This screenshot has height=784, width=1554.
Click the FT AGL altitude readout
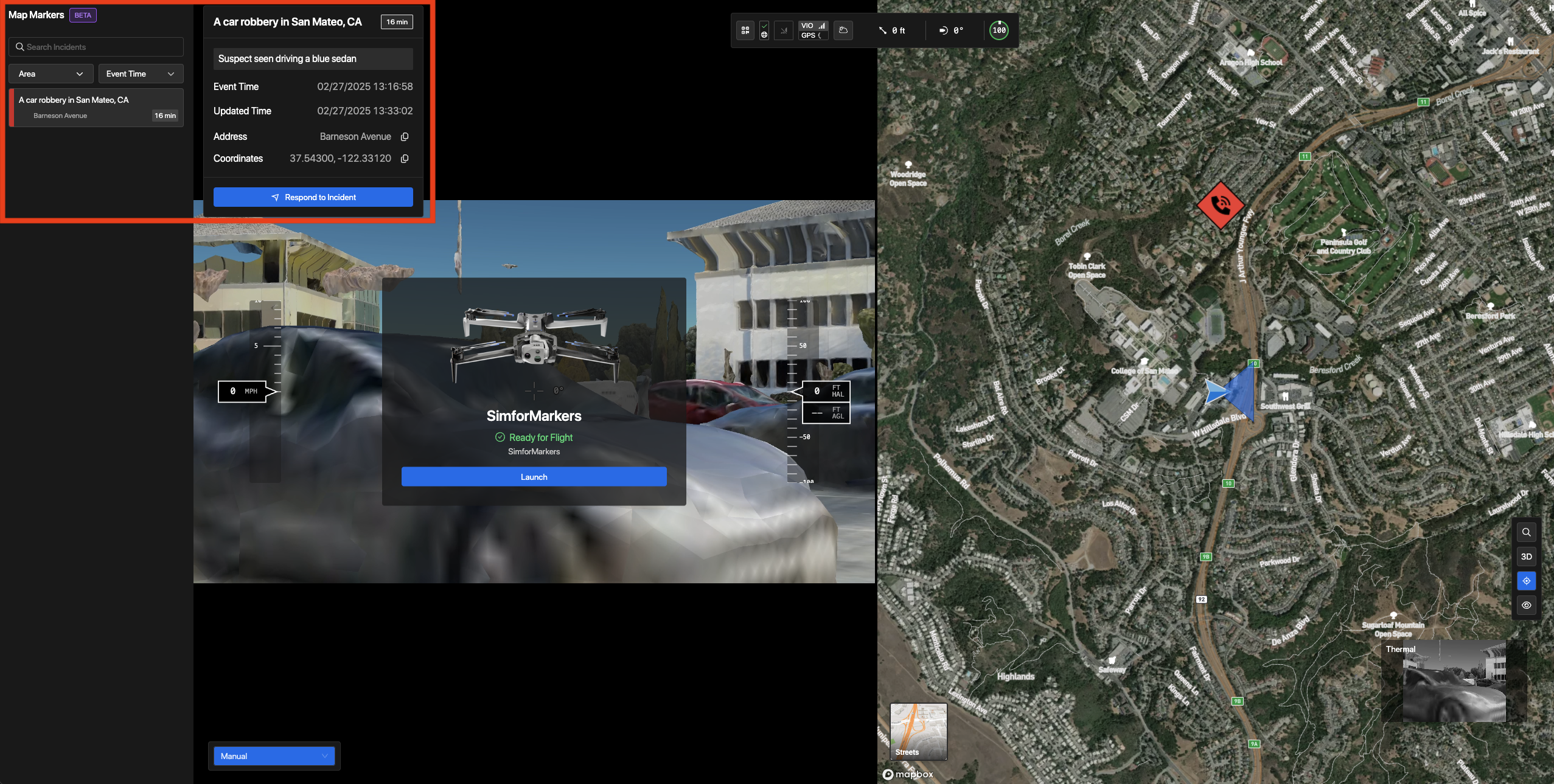click(x=826, y=413)
